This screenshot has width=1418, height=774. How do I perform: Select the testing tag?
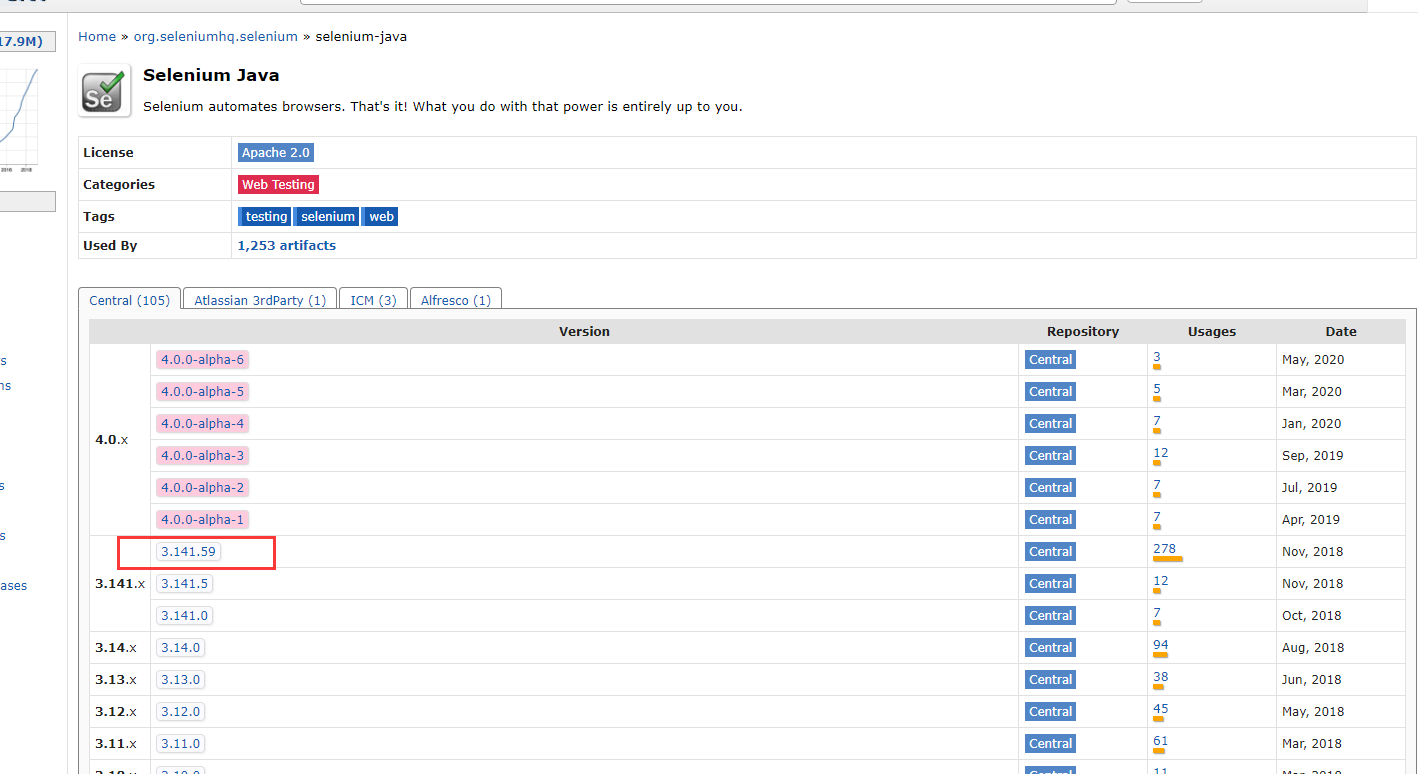click(x=265, y=216)
